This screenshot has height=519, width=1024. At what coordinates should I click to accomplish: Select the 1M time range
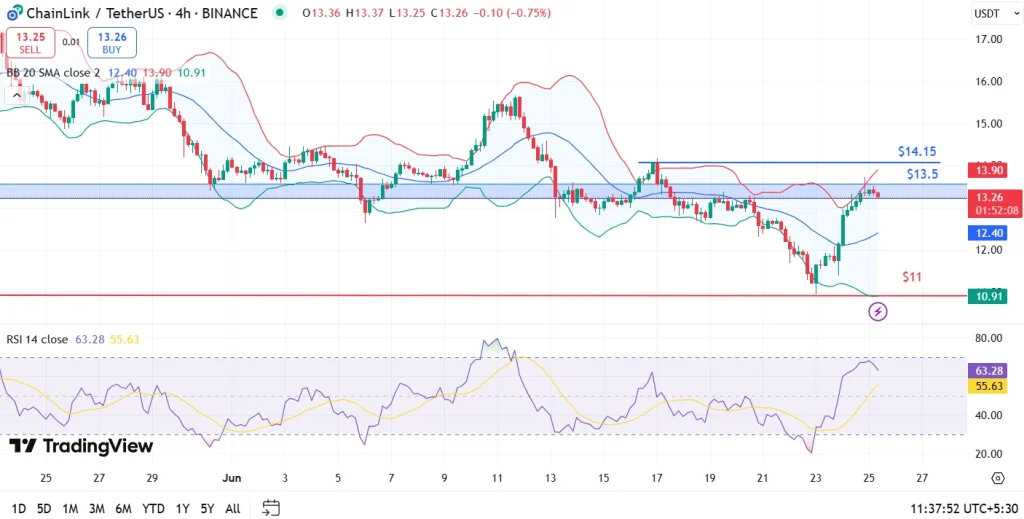(71, 508)
